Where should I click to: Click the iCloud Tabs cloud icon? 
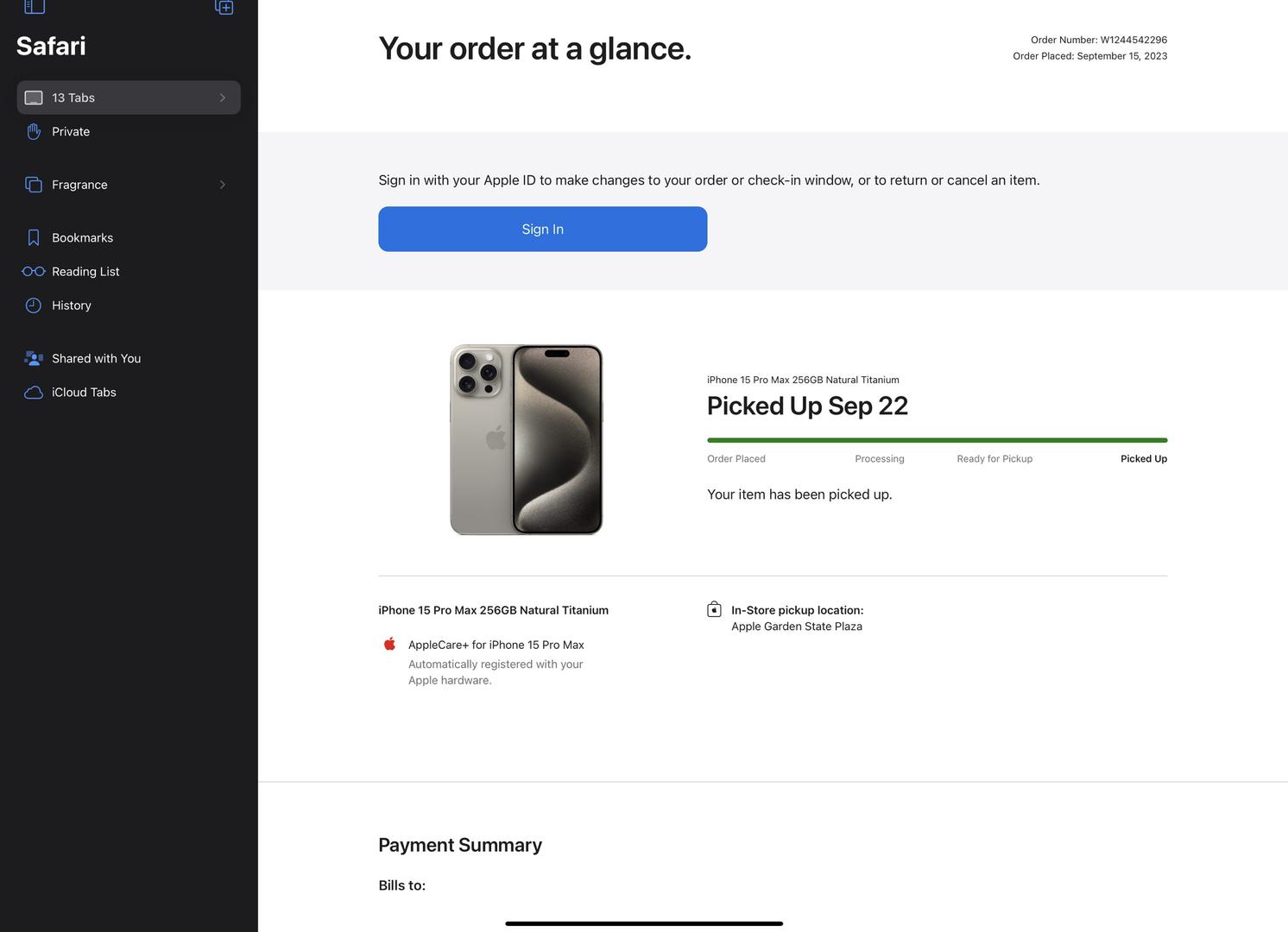[x=34, y=393]
